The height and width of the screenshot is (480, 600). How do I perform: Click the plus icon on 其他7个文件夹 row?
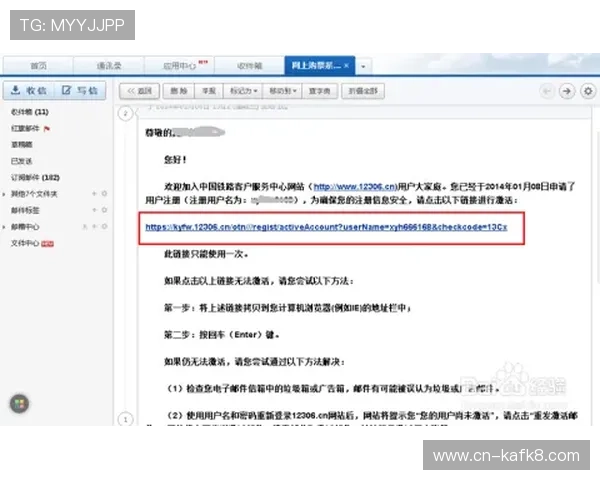tap(94, 194)
